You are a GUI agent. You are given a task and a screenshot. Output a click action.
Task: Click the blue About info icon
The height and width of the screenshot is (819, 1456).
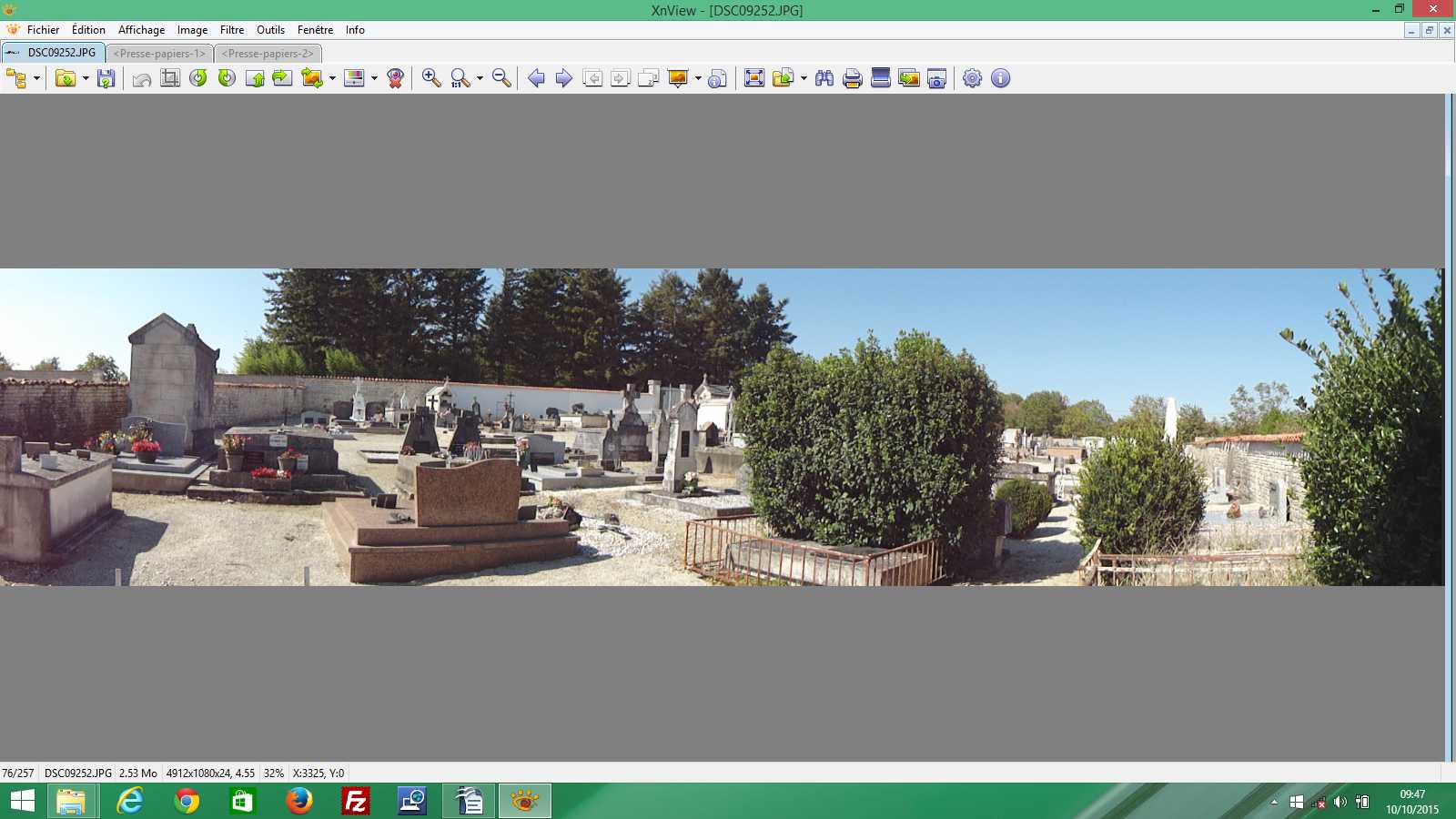(x=1001, y=78)
